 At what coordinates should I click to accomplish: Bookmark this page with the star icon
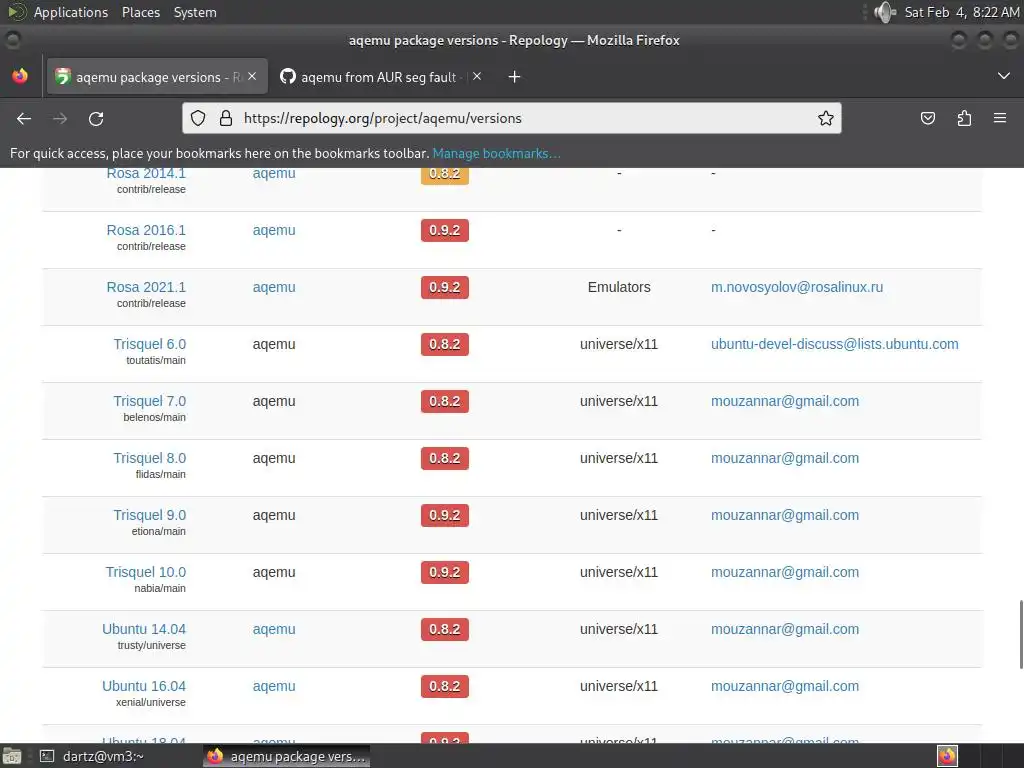[x=825, y=118]
